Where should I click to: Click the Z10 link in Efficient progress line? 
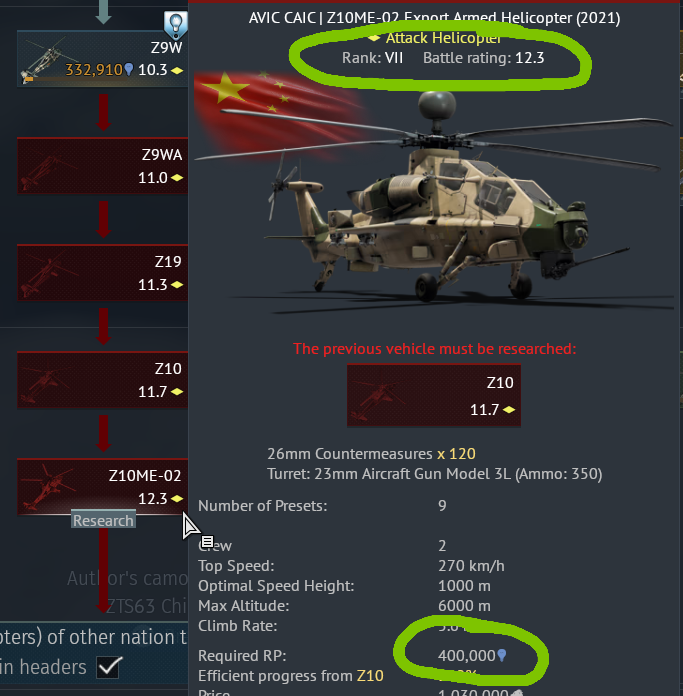(x=370, y=676)
